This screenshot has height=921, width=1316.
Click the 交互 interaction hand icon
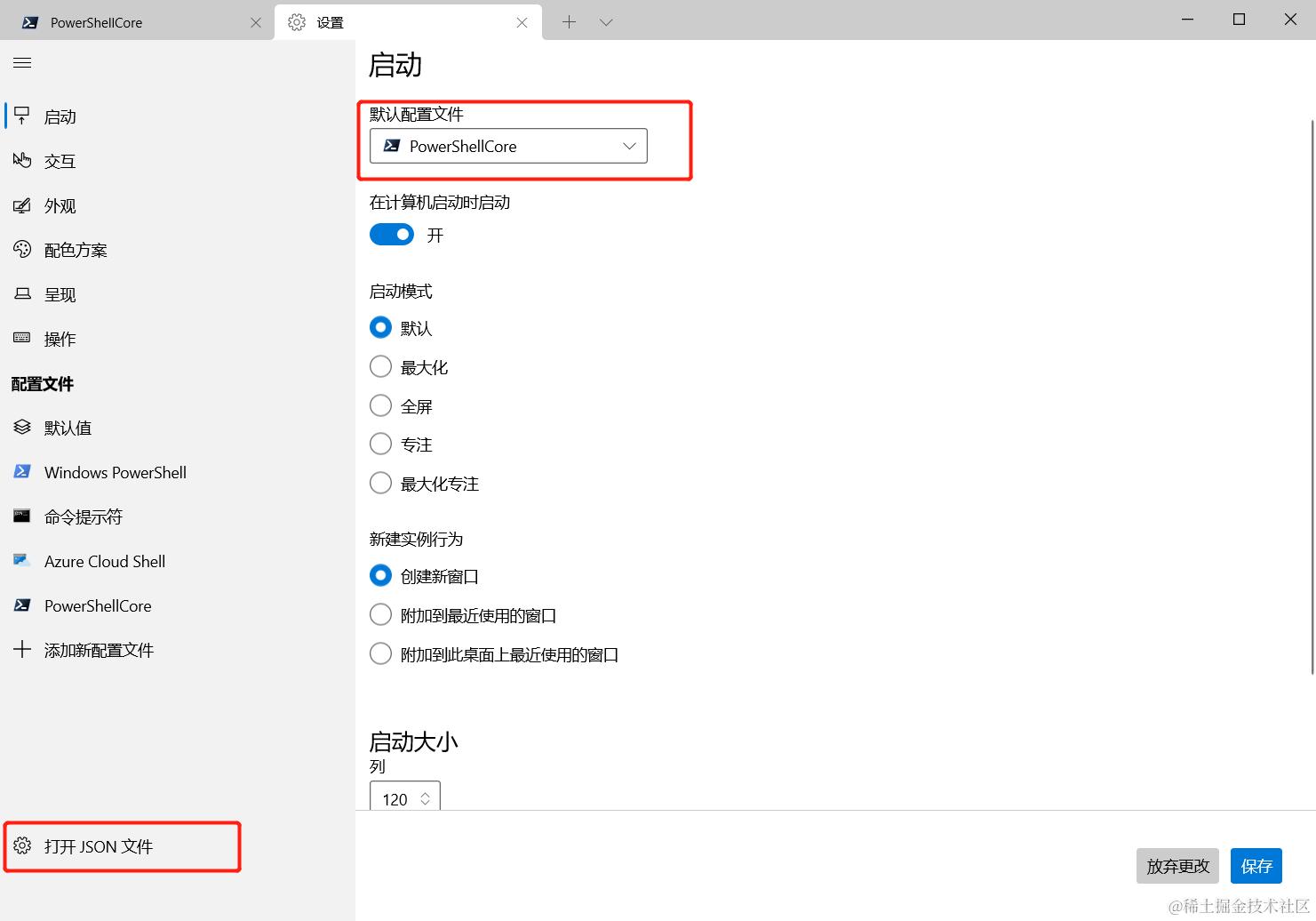pos(22,160)
